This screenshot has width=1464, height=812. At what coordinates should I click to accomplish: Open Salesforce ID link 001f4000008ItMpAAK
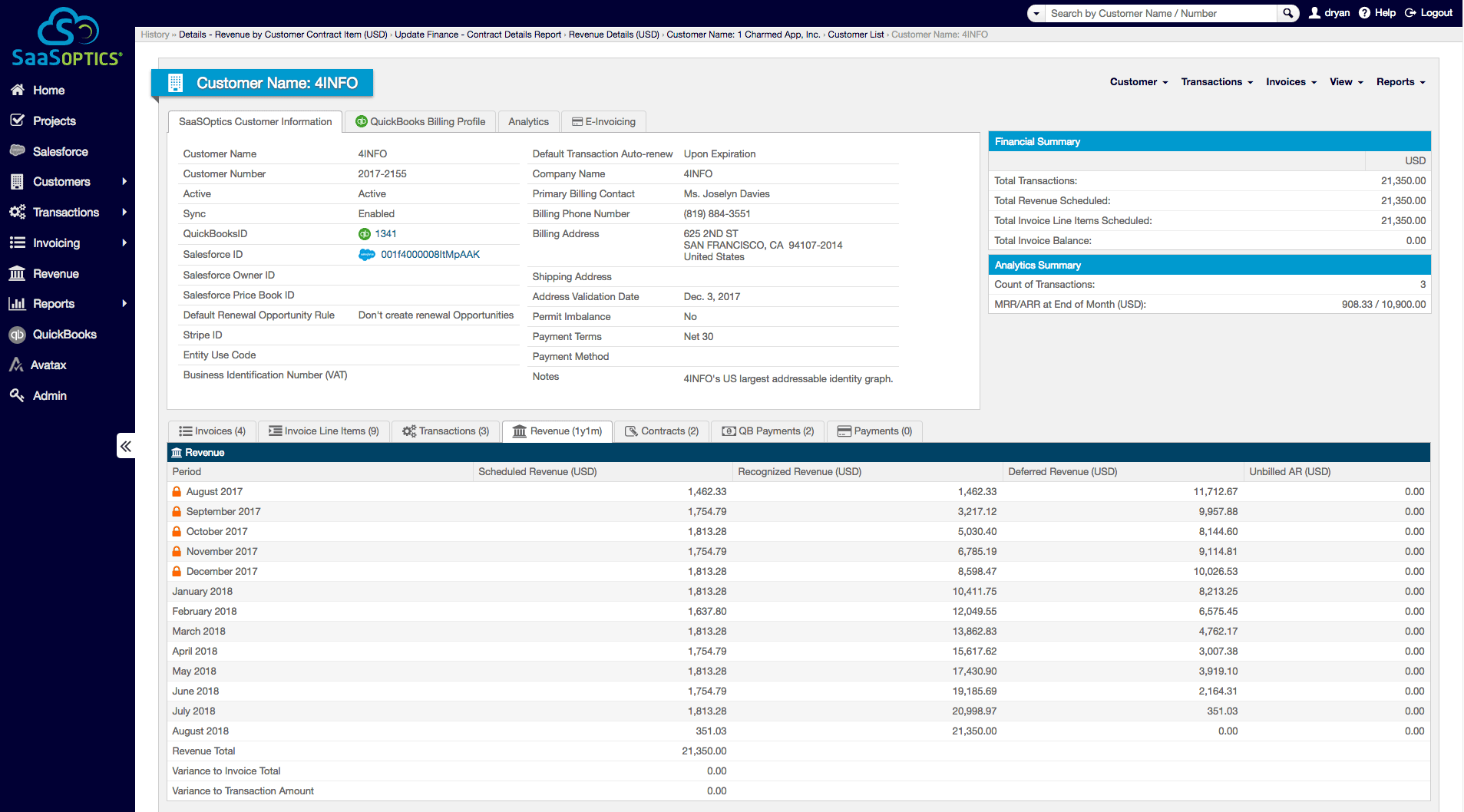point(430,255)
